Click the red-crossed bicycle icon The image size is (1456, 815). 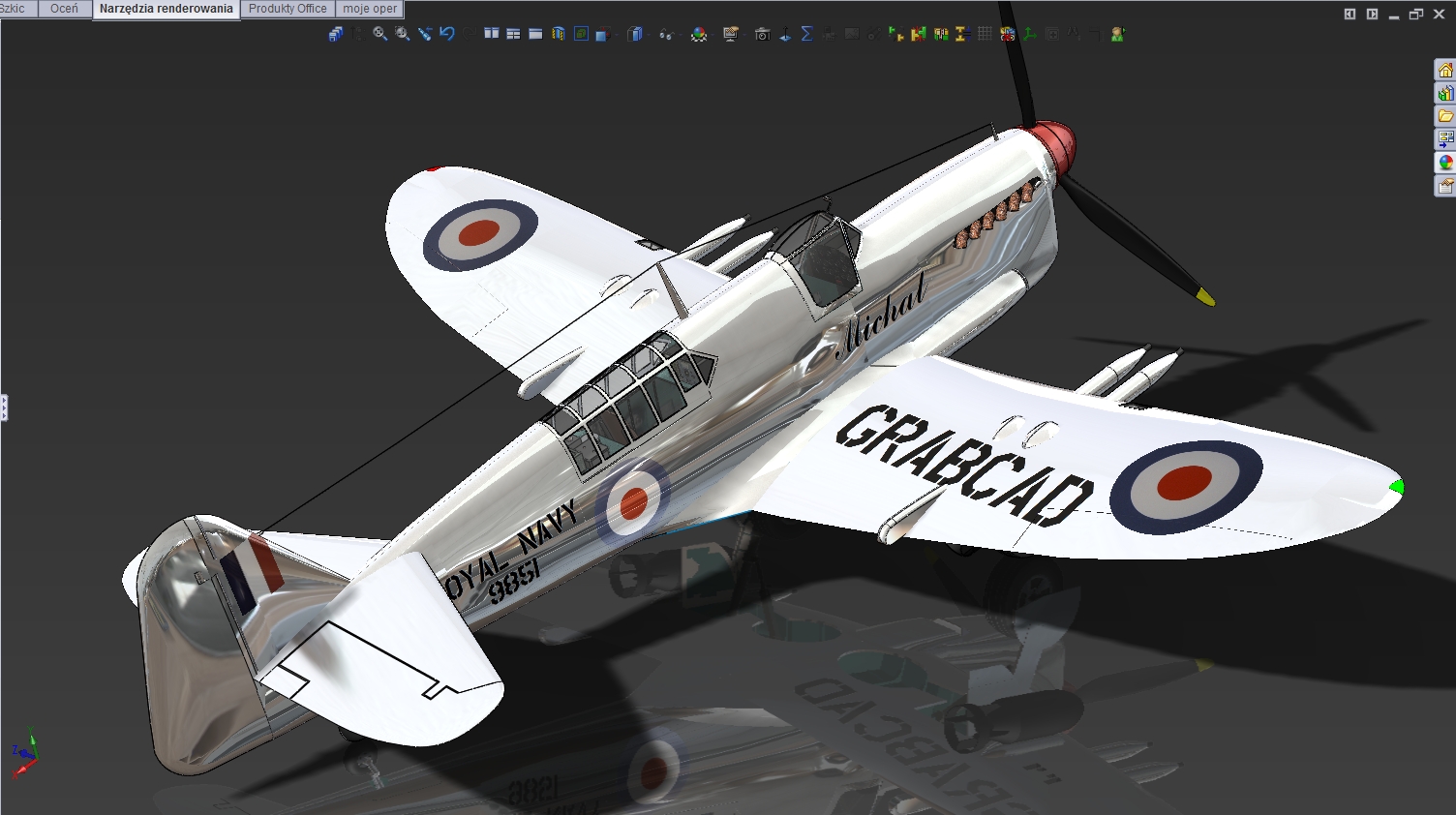pos(1007,34)
